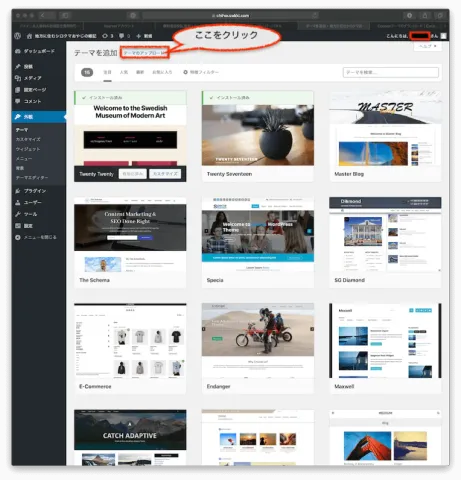Open the E-Commerce theme thumbnail

[x=130, y=341]
